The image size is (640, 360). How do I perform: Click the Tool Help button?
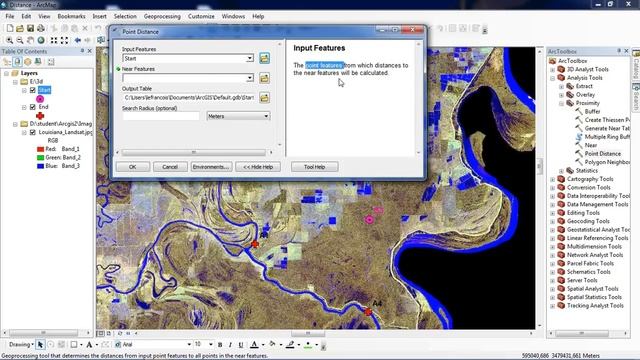314,167
